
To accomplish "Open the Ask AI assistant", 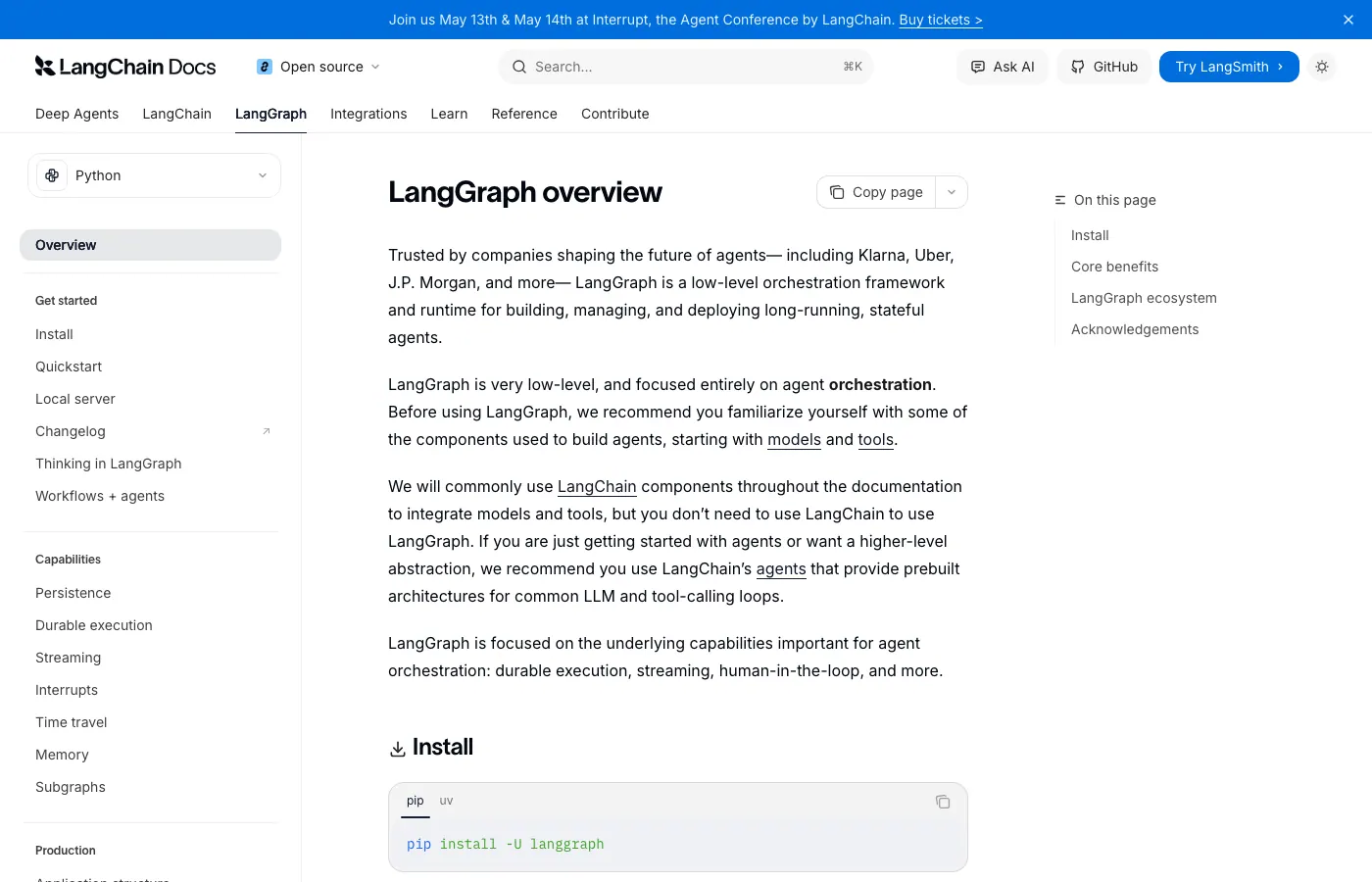I will 1003,67.
